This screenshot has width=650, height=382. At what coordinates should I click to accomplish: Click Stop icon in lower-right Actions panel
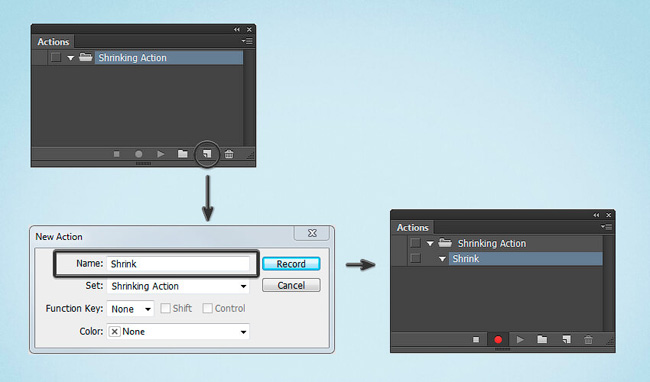[x=476, y=340]
